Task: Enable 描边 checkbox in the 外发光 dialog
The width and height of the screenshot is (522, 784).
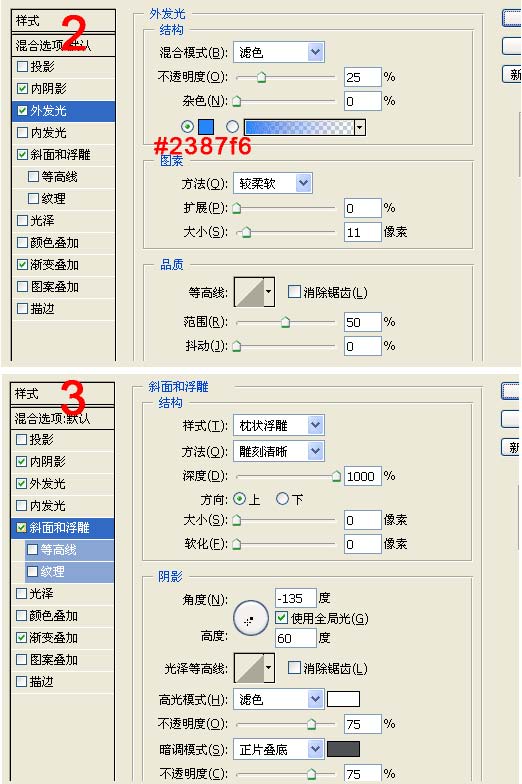Action: 22,308
